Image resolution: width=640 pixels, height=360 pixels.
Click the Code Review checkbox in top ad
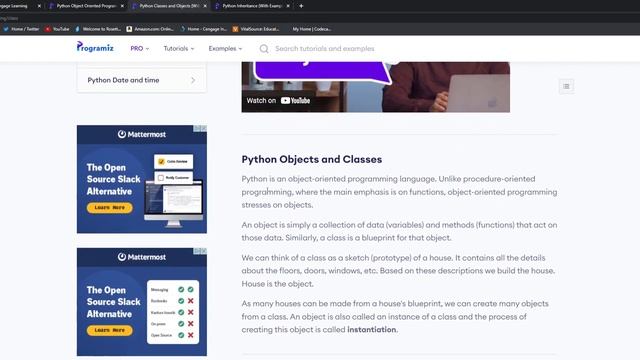click(x=161, y=162)
